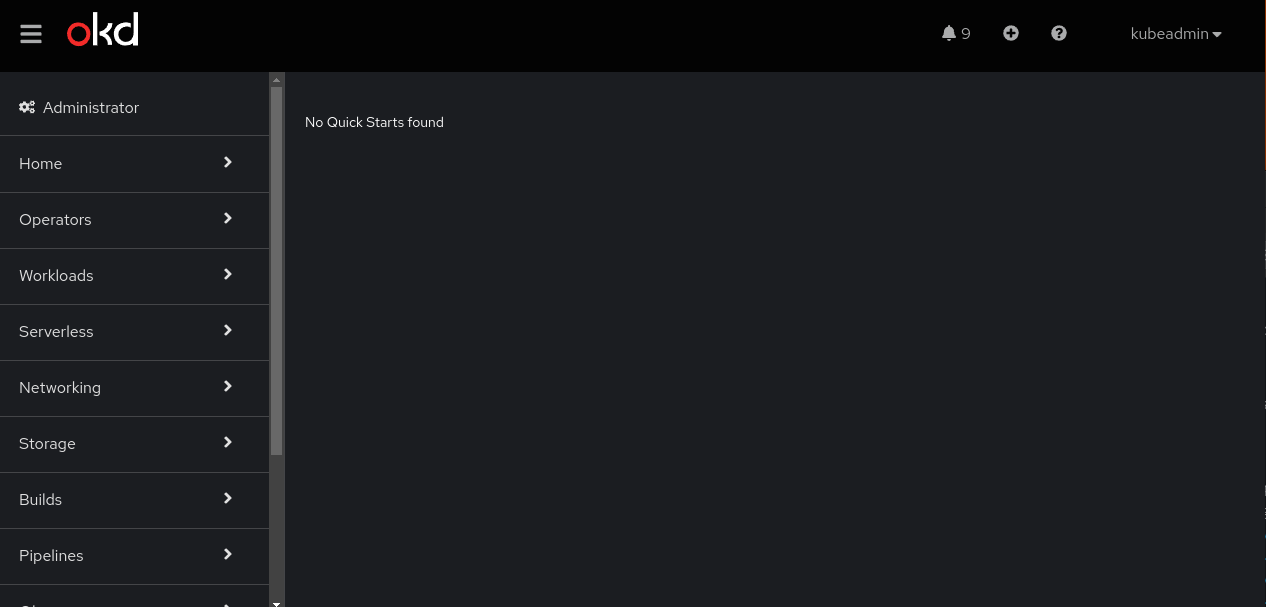This screenshot has width=1266, height=607.
Task: Expand the Pipelines chevron arrow
Action: [x=228, y=554]
